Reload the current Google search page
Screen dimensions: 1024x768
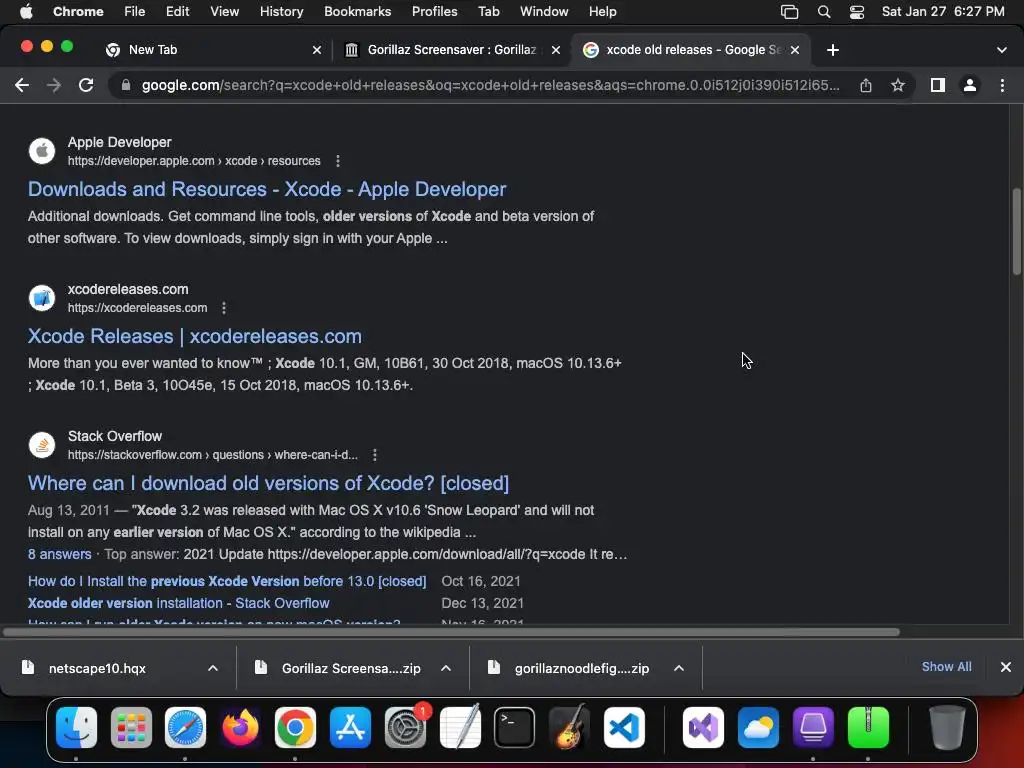click(x=86, y=86)
